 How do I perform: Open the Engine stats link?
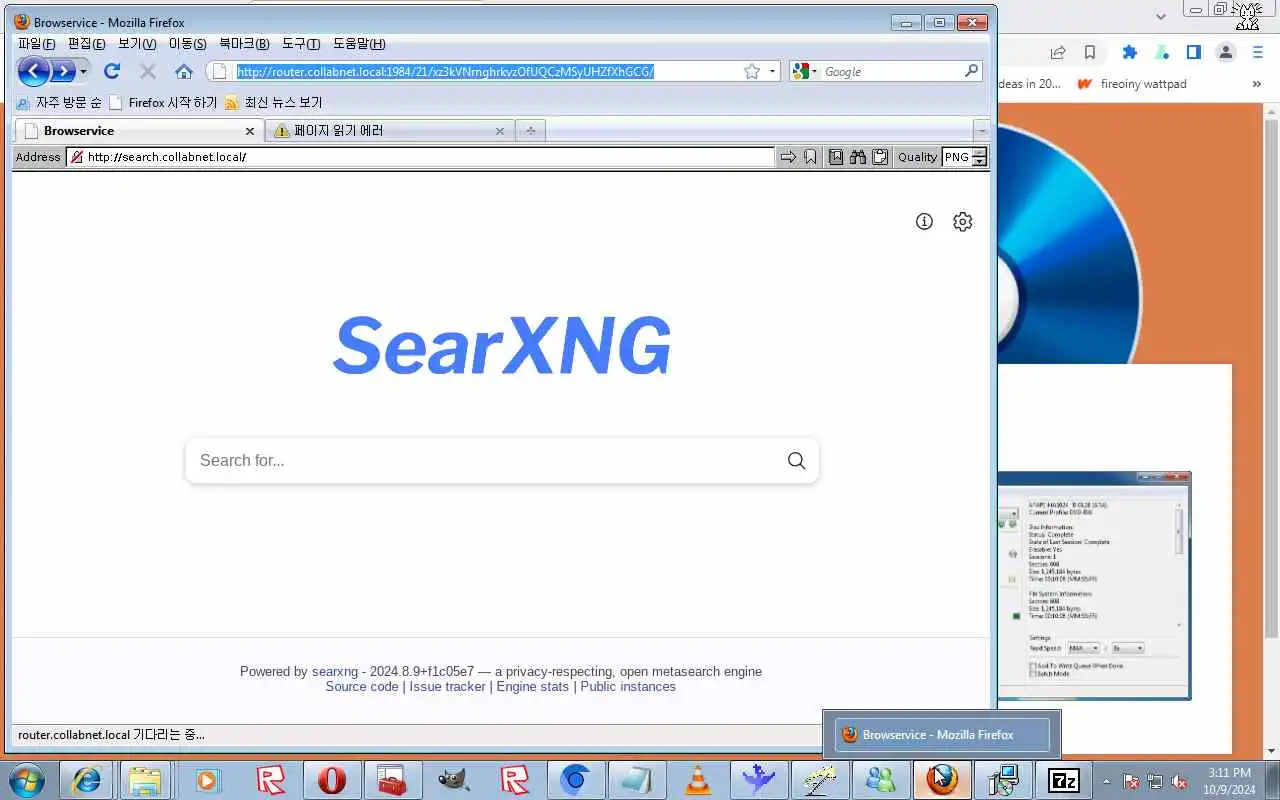[x=532, y=686]
